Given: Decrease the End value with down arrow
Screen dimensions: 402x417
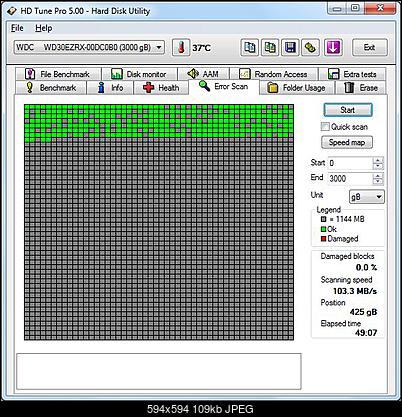Looking at the screenshot, I should pyautogui.click(x=378, y=182).
